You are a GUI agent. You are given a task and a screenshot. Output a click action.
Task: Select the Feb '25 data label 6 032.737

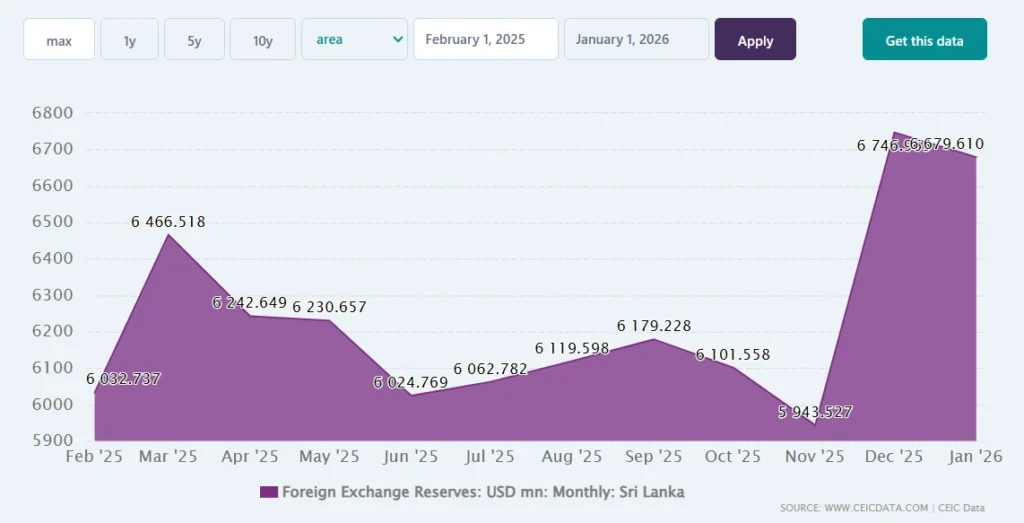tap(123, 379)
